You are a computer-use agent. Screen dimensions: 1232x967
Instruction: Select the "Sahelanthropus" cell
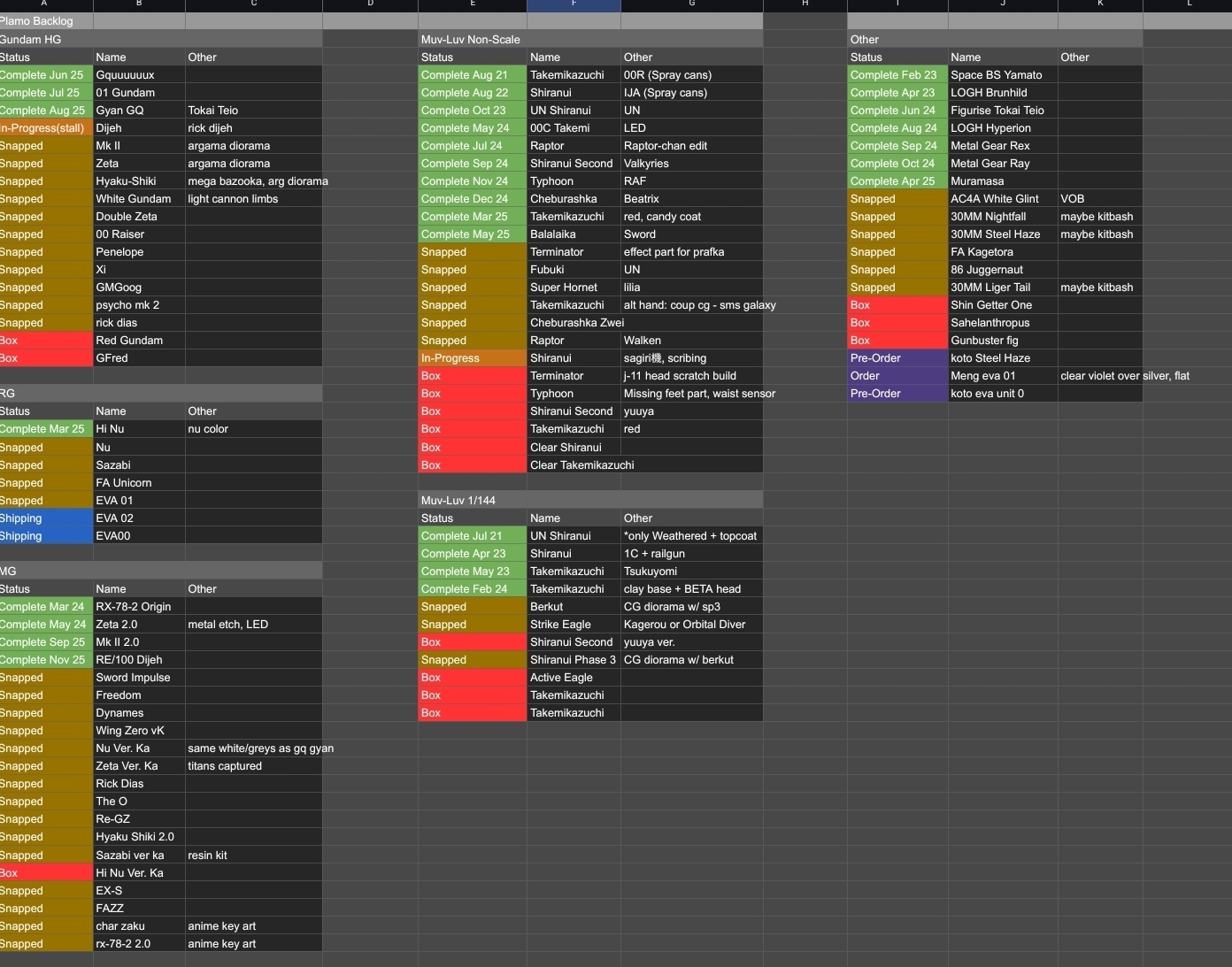coord(1003,323)
